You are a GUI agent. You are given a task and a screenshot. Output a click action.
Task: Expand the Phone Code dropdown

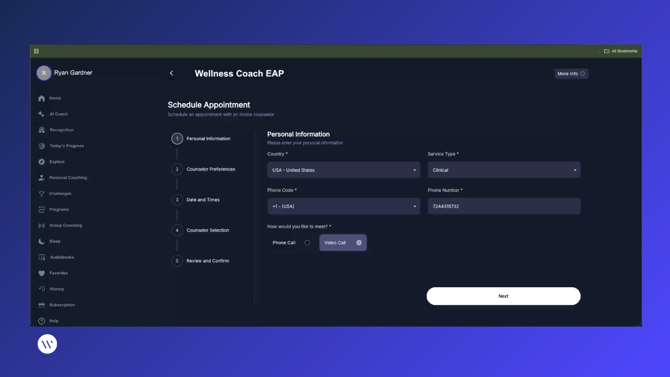click(x=344, y=206)
